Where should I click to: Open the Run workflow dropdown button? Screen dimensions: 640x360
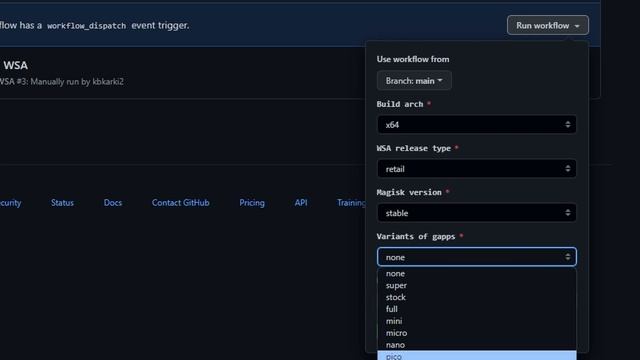548,25
